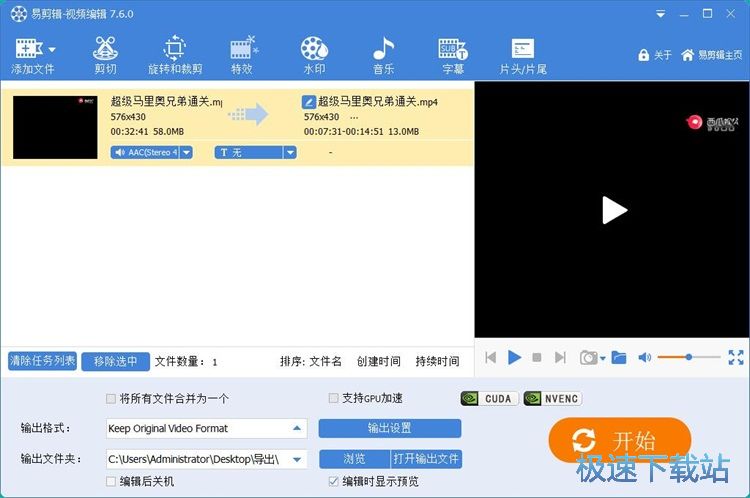Expand the output folder path dropdown arrow
Image resolution: width=750 pixels, height=498 pixels.
tap(297, 460)
